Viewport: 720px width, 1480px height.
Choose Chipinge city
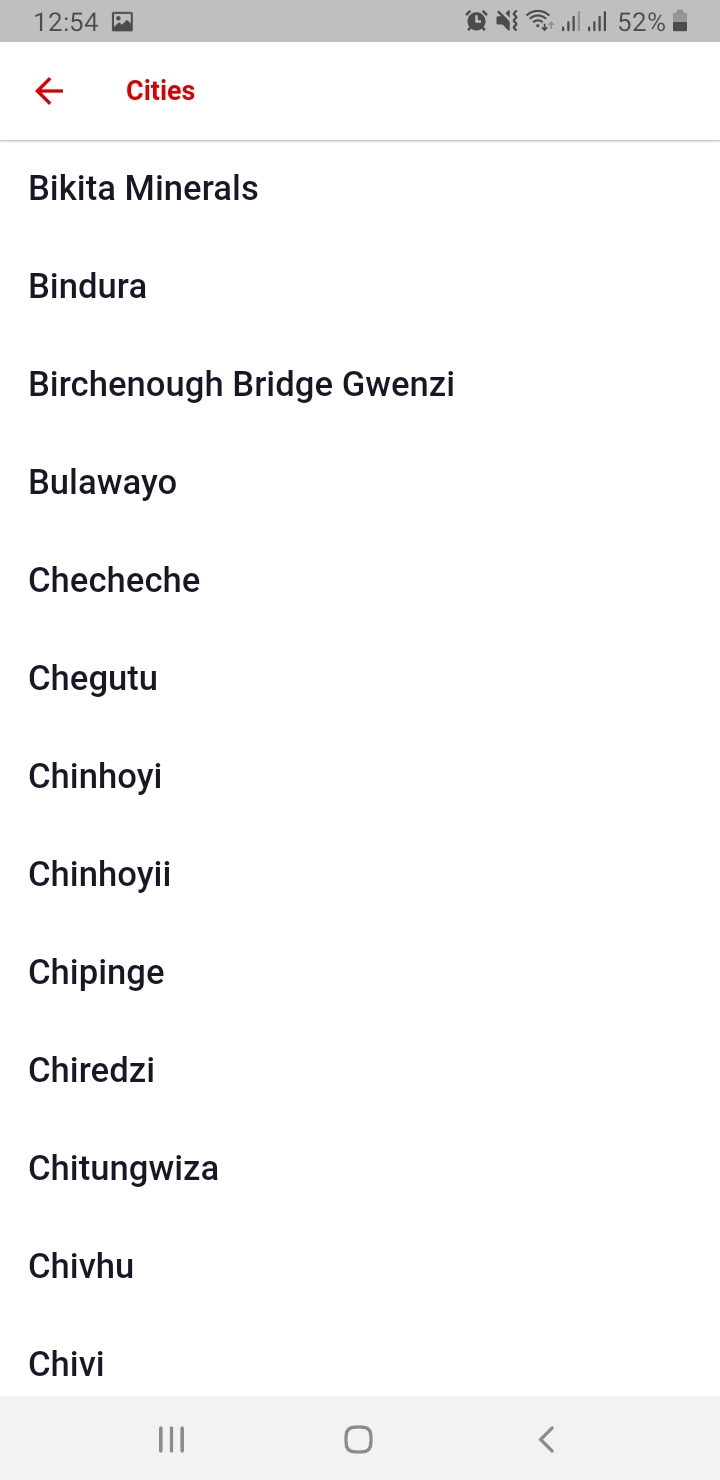point(96,972)
